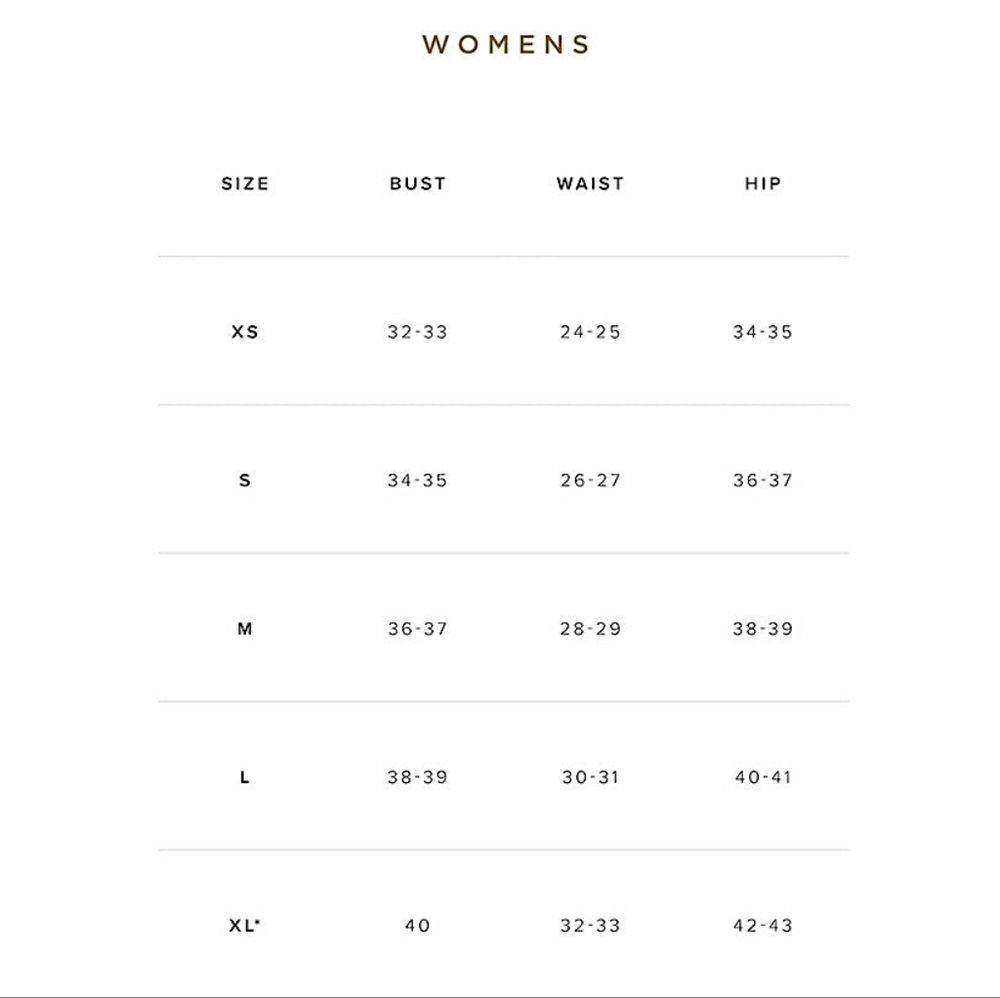This screenshot has height=998, width=1000.
Task: Click the XL* size label
Action: (245, 925)
